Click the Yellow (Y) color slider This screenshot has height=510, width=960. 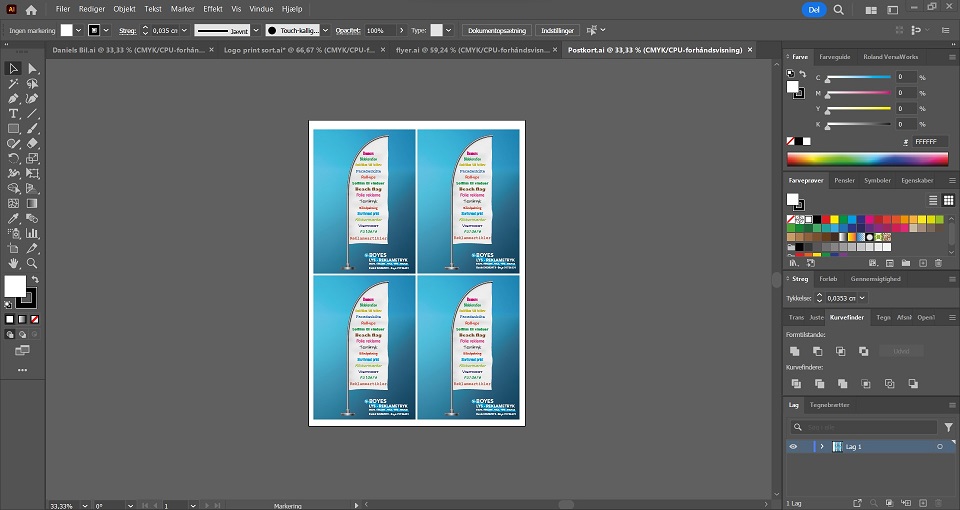click(859, 108)
